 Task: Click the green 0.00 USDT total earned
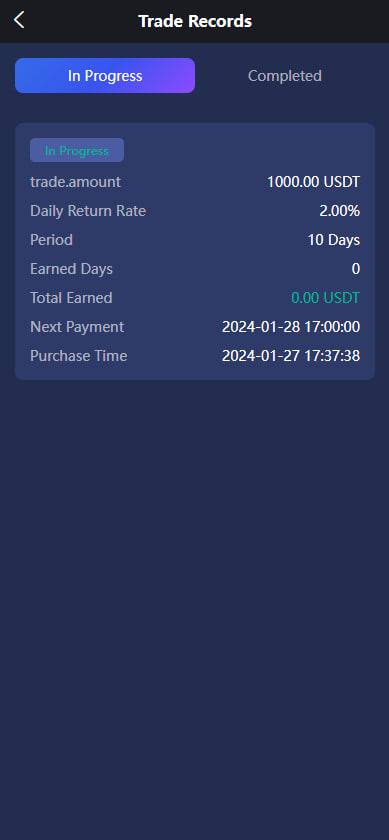pos(326,298)
